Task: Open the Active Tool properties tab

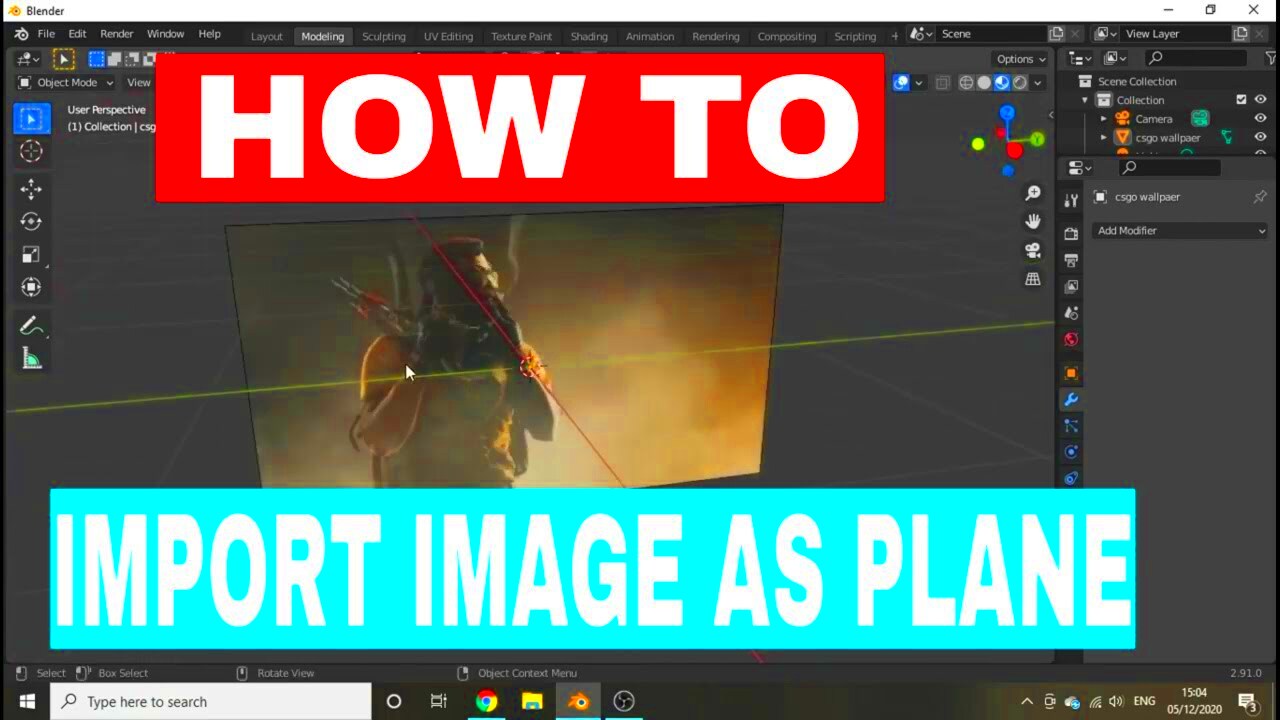Action: 1071,201
